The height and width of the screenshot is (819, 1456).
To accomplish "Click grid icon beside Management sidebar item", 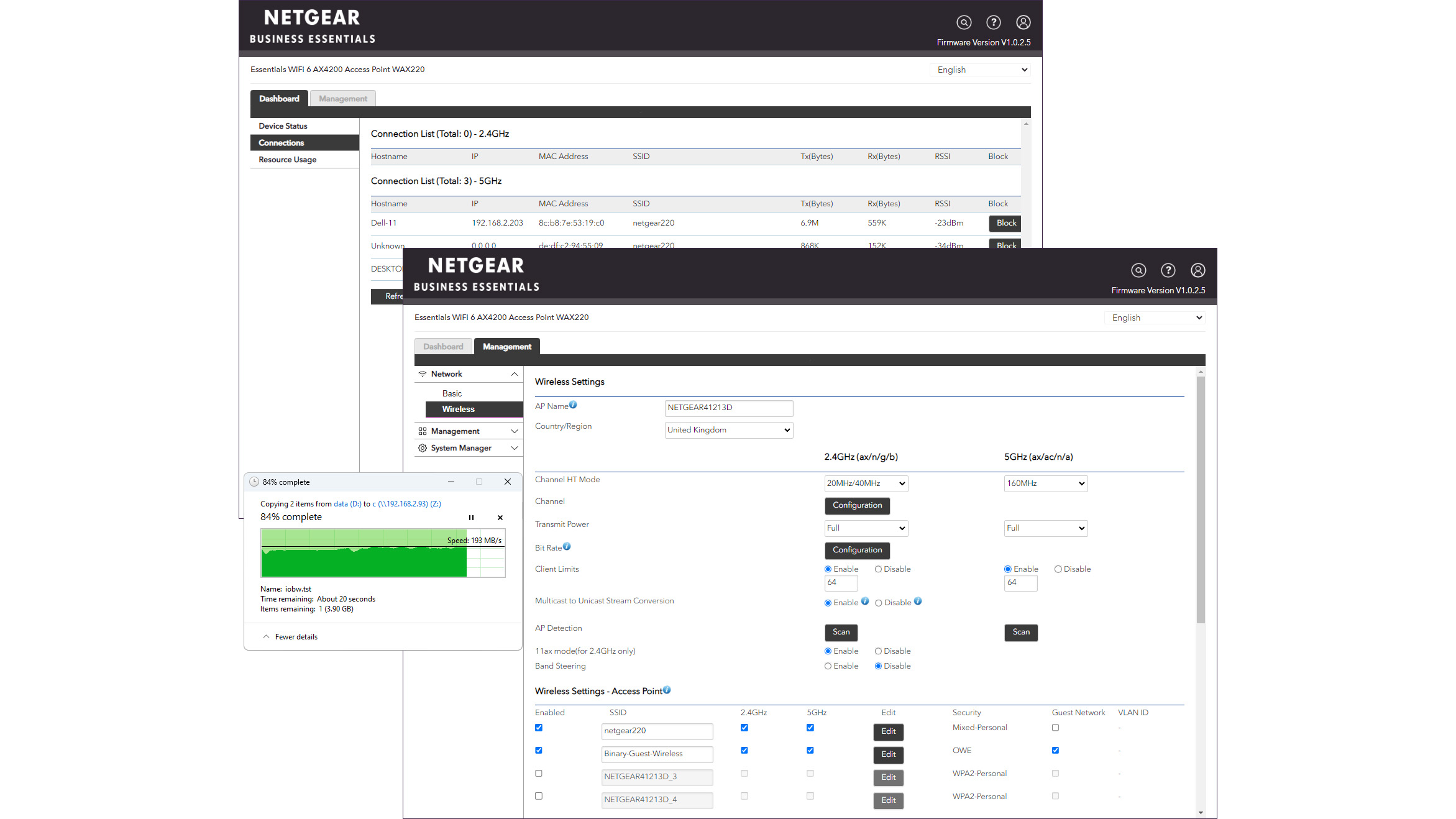I will tap(423, 431).
